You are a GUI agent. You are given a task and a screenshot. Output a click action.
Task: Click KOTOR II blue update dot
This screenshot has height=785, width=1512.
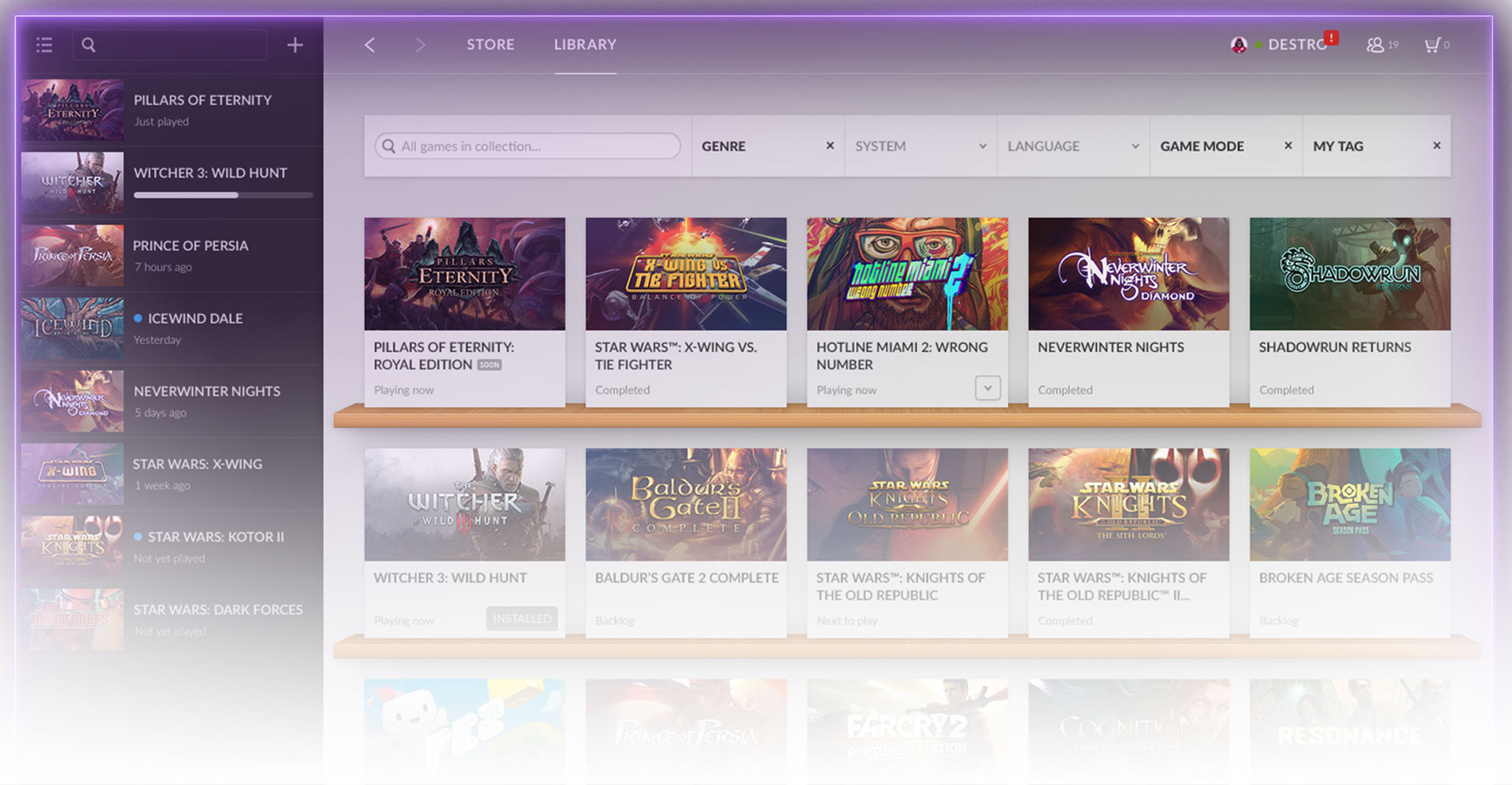click(x=138, y=536)
